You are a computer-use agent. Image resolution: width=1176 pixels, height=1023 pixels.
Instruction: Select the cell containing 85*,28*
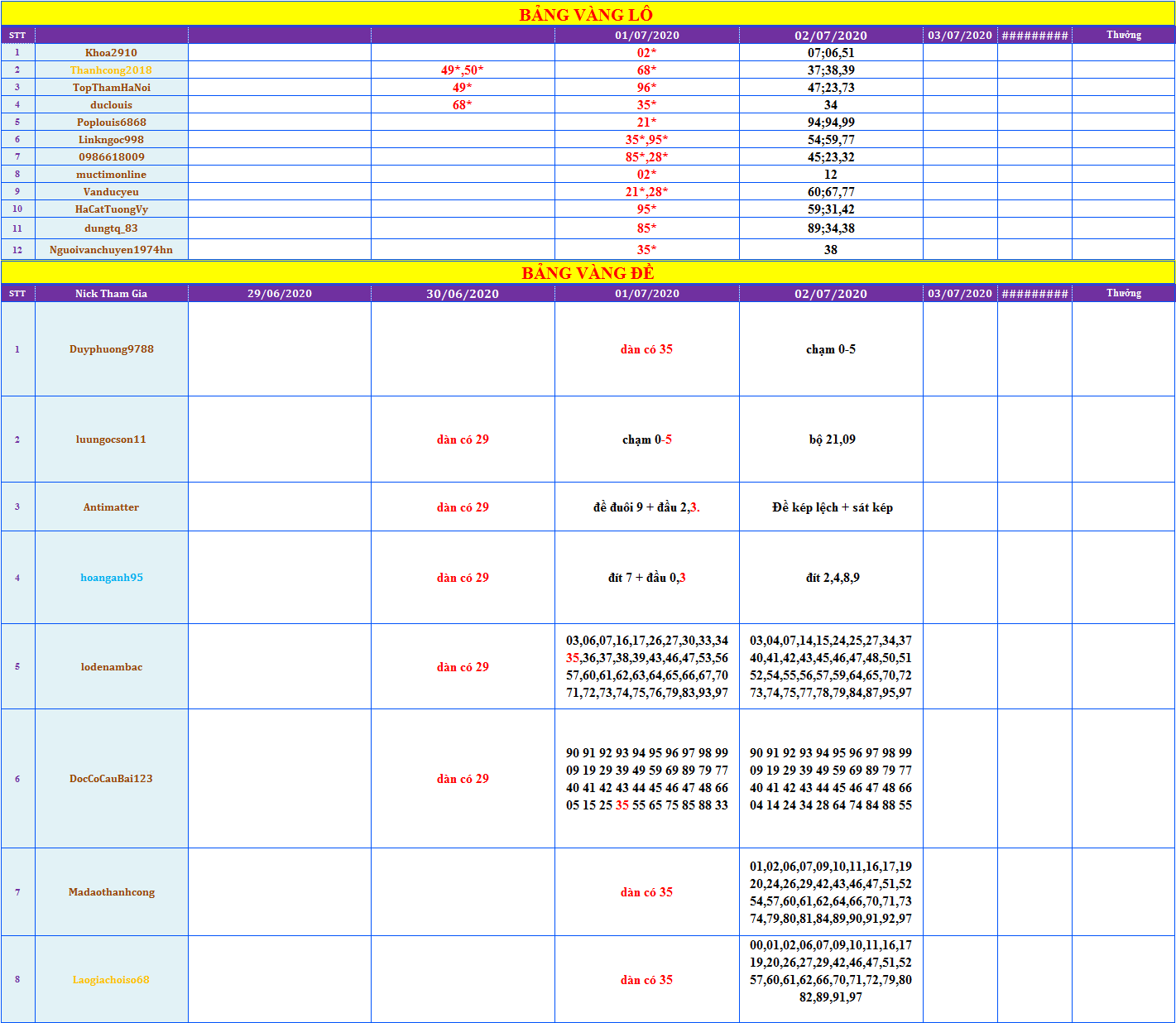[x=647, y=156]
